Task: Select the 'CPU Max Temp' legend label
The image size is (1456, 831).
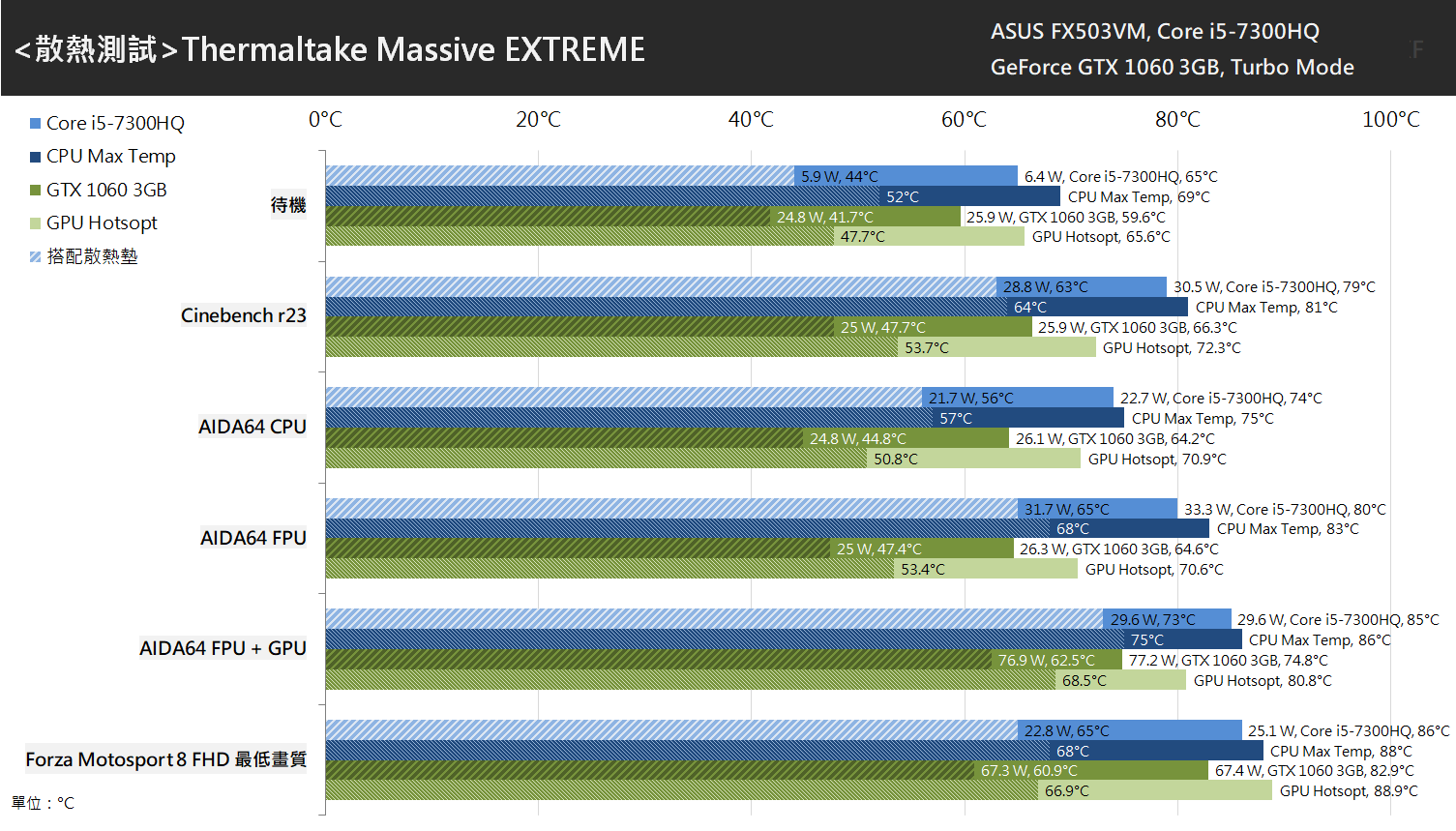Action: [111, 156]
